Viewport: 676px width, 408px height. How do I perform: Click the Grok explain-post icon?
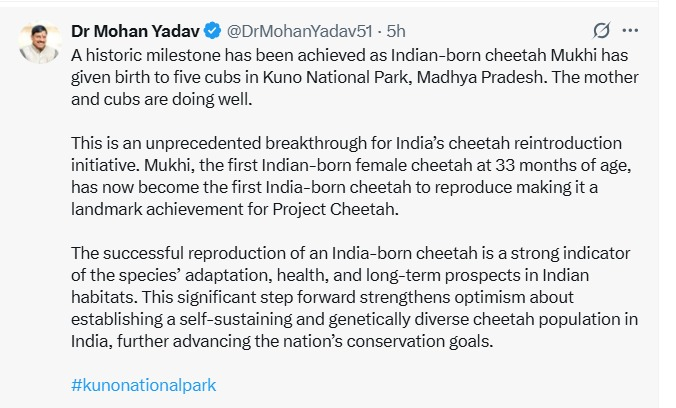coord(601,30)
